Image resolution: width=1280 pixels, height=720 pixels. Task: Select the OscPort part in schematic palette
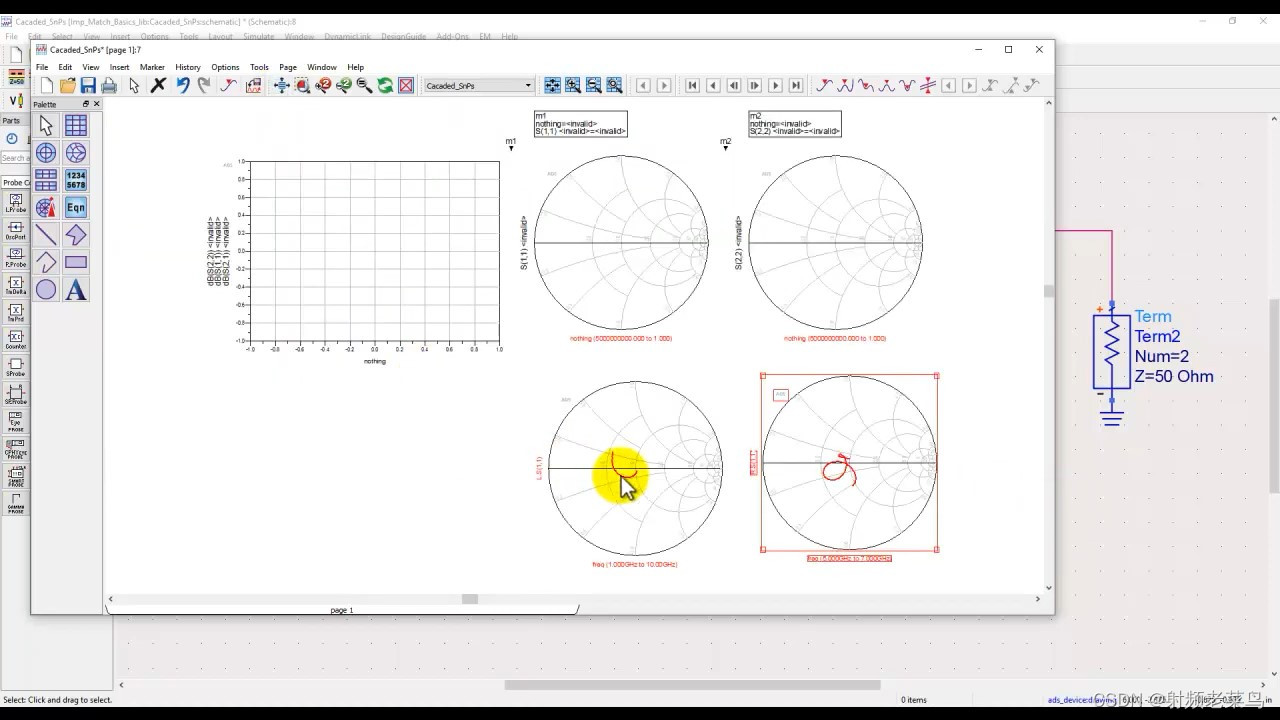[15, 231]
